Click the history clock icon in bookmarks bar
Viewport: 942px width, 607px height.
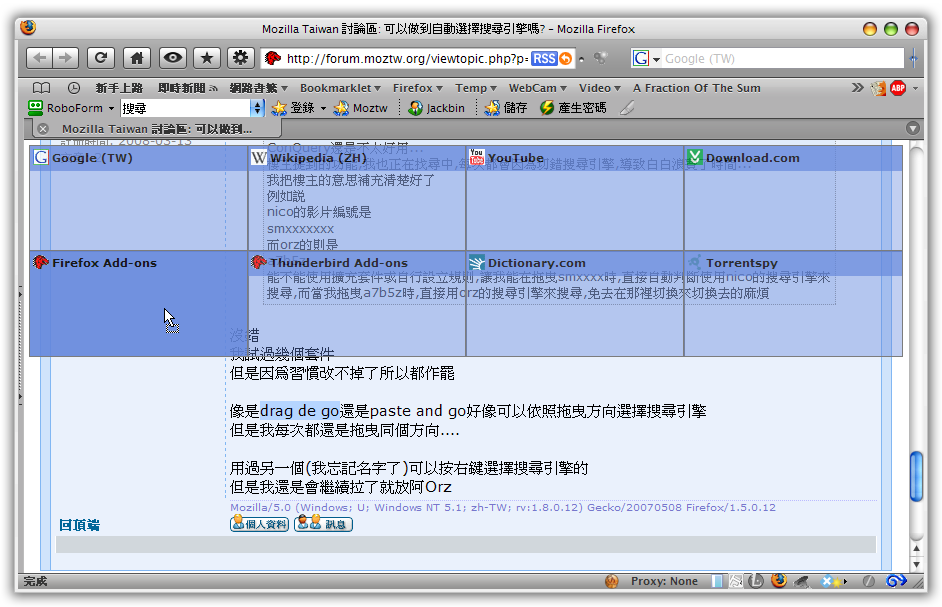pos(74,88)
